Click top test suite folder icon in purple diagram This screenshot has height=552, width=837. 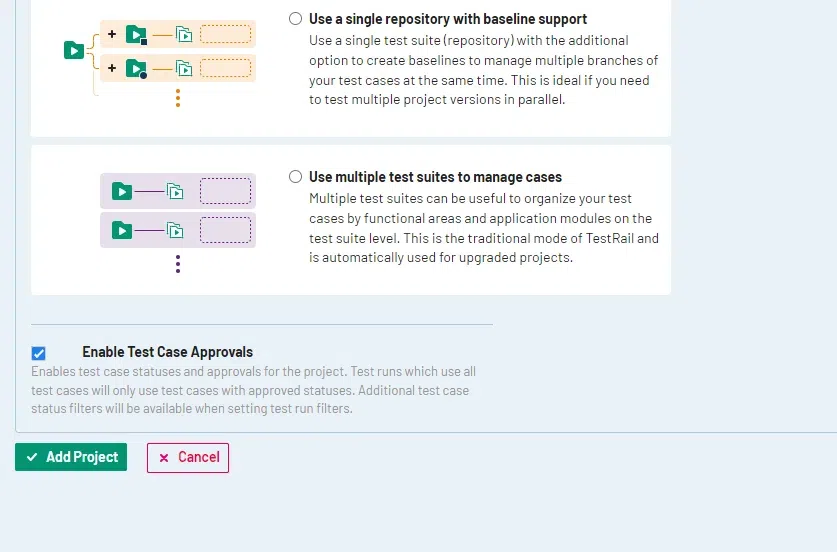point(122,191)
